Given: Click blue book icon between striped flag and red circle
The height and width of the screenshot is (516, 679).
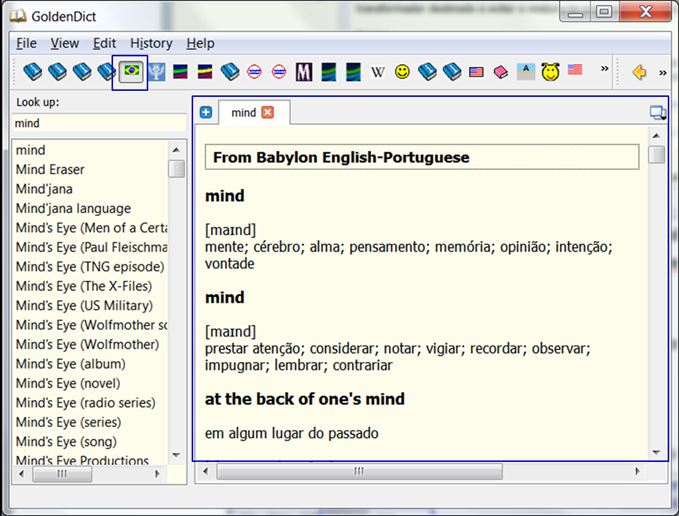Looking at the screenshot, I should [x=230, y=72].
